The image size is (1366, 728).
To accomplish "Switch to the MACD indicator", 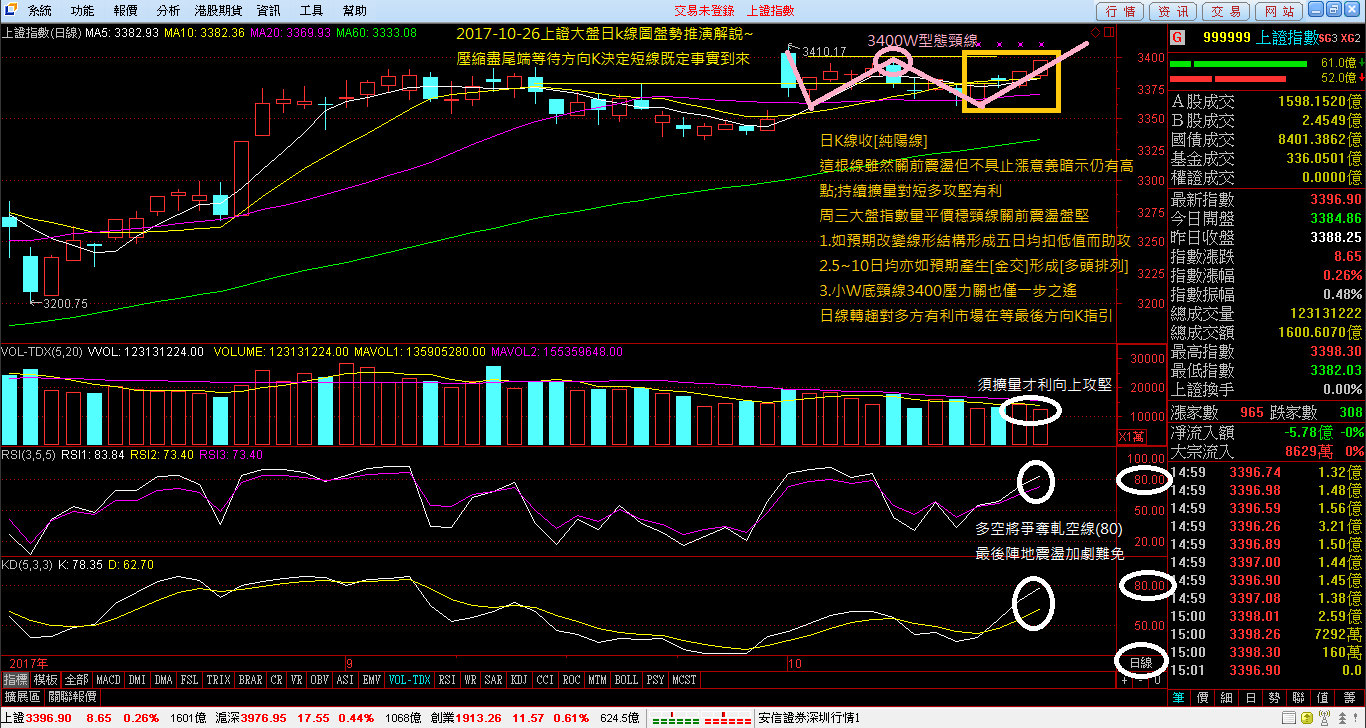I will coord(108,680).
